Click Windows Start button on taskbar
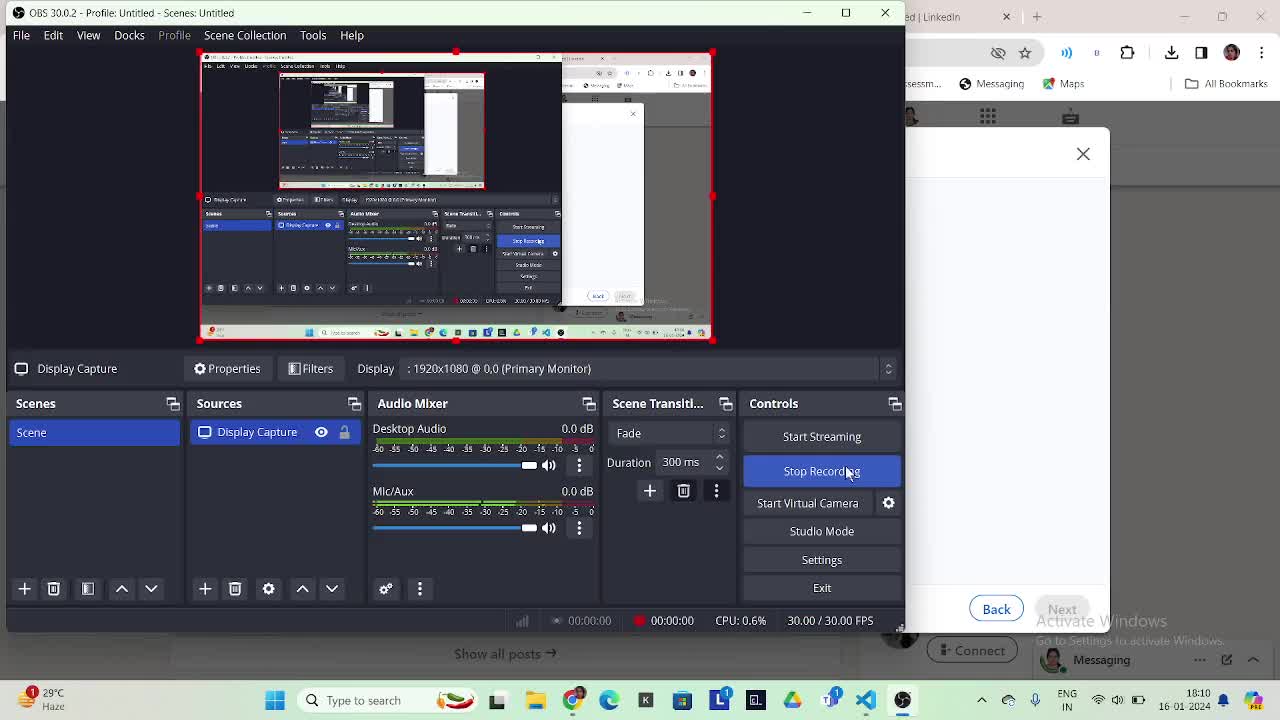 pyautogui.click(x=275, y=700)
